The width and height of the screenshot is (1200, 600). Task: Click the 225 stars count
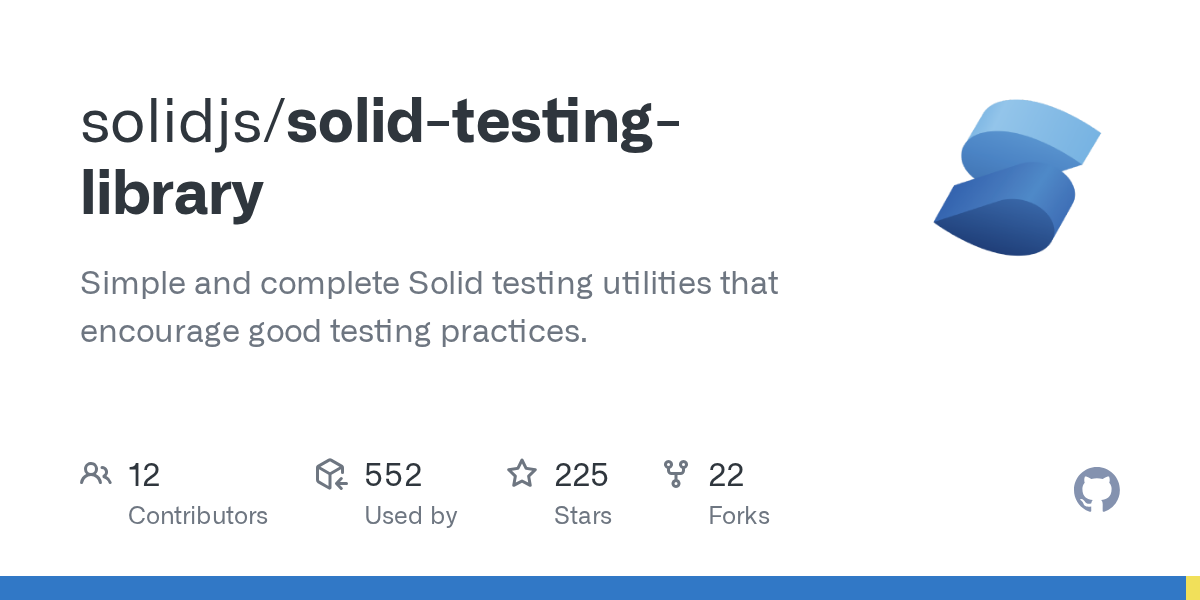coord(581,475)
